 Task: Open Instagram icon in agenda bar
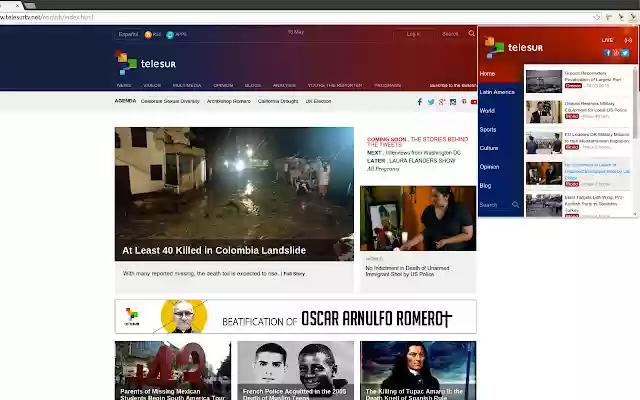[x=453, y=102]
